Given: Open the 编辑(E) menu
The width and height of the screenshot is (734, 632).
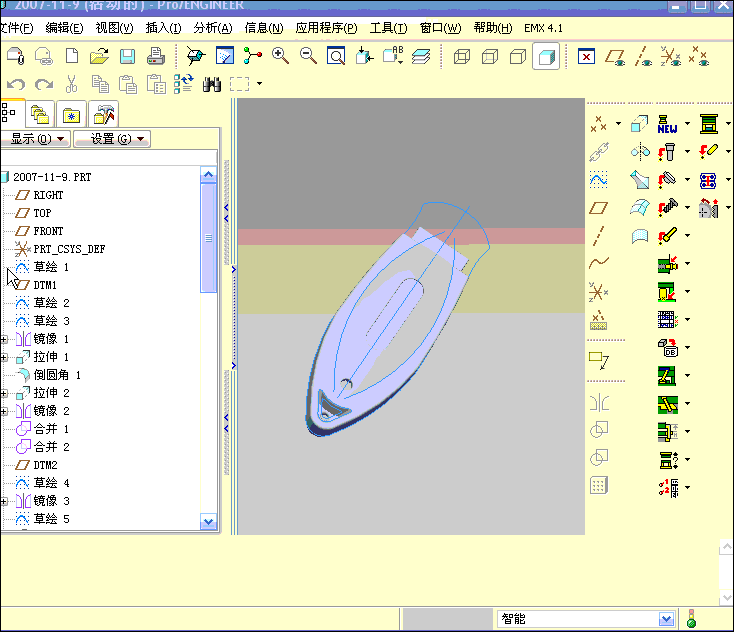Looking at the screenshot, I should click(x=64, y=28).
